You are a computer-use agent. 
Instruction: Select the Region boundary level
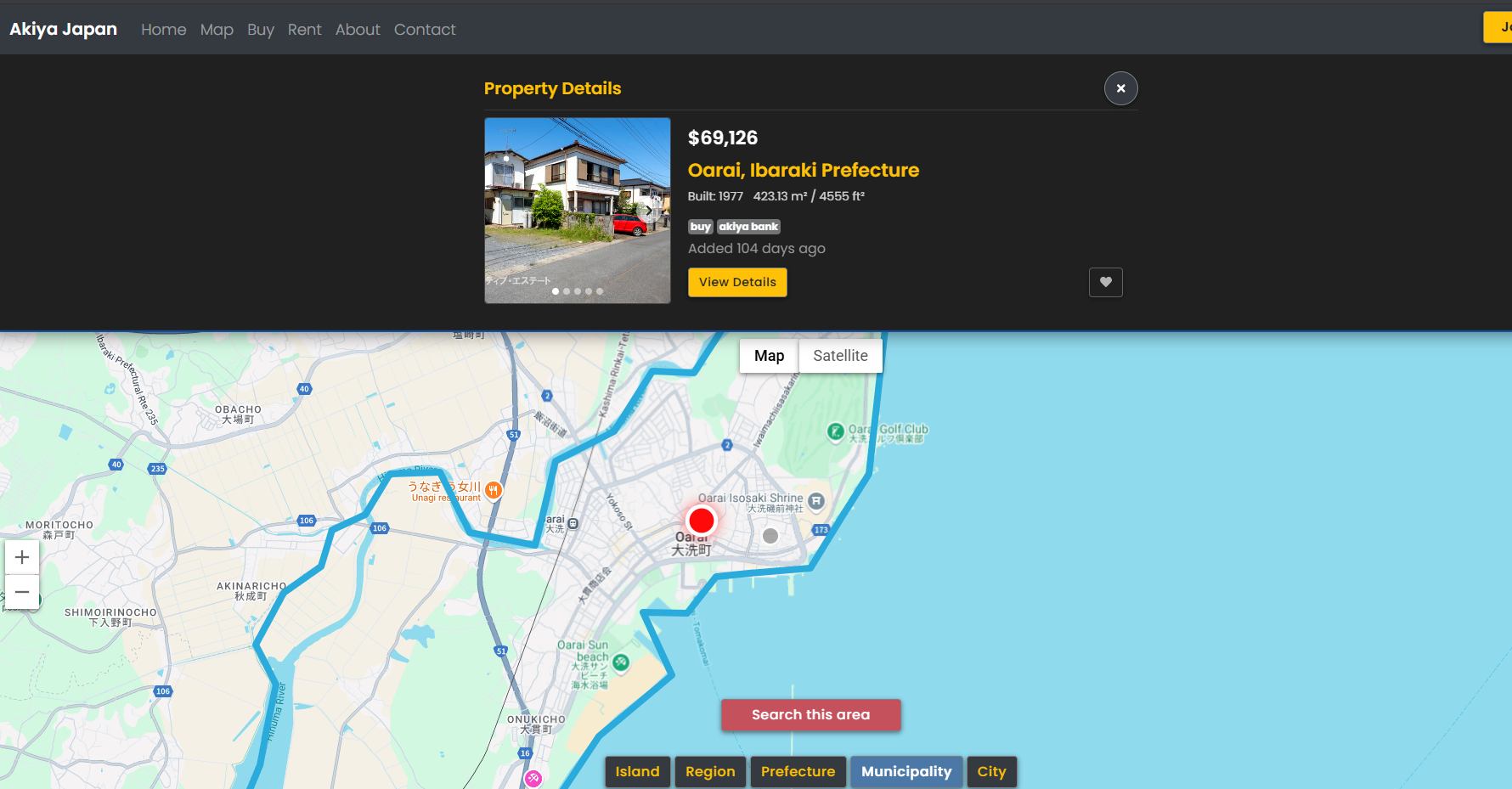click(710, 771)
